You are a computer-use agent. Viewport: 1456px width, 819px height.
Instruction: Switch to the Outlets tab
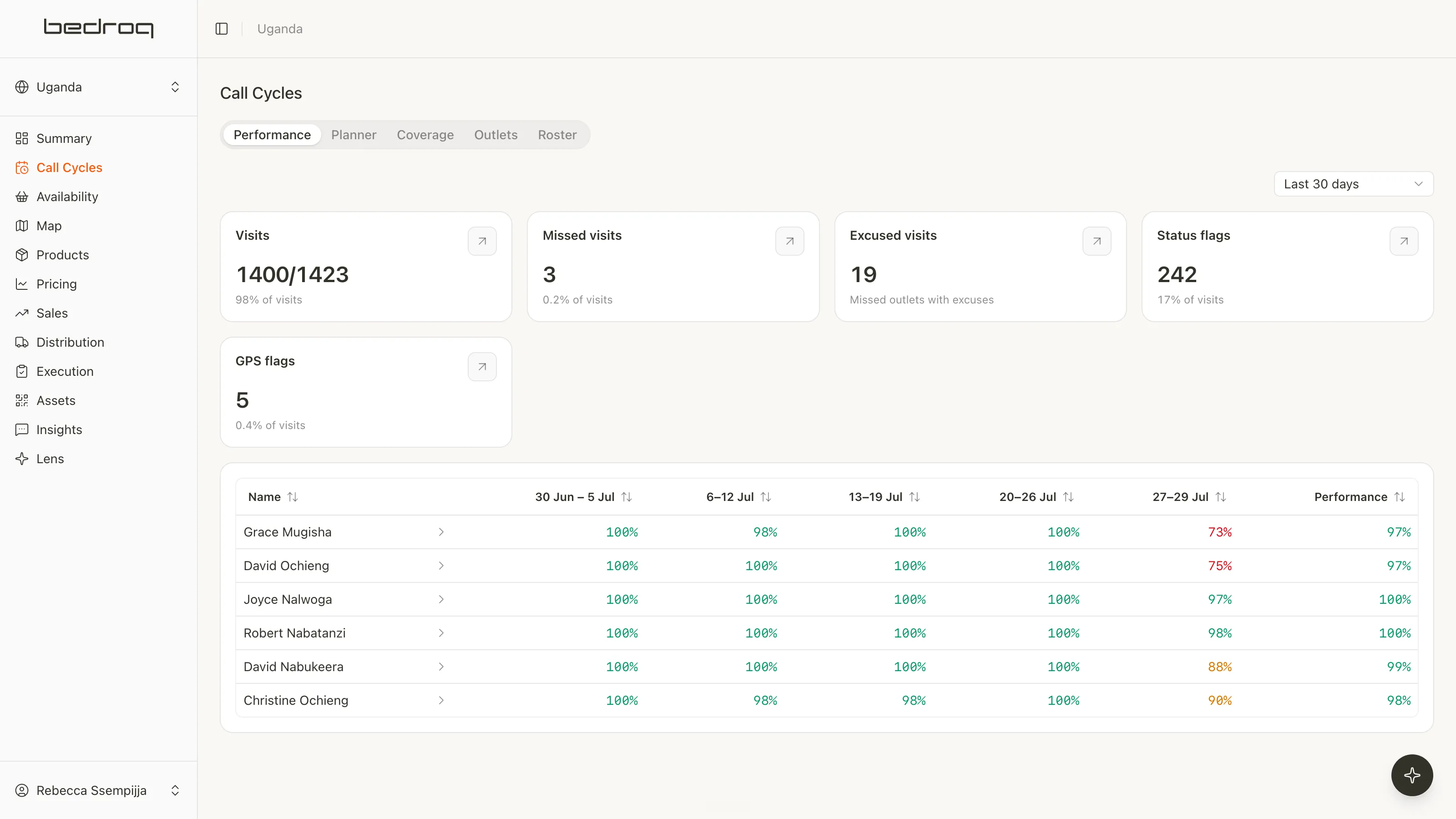[x=495, y=135]
